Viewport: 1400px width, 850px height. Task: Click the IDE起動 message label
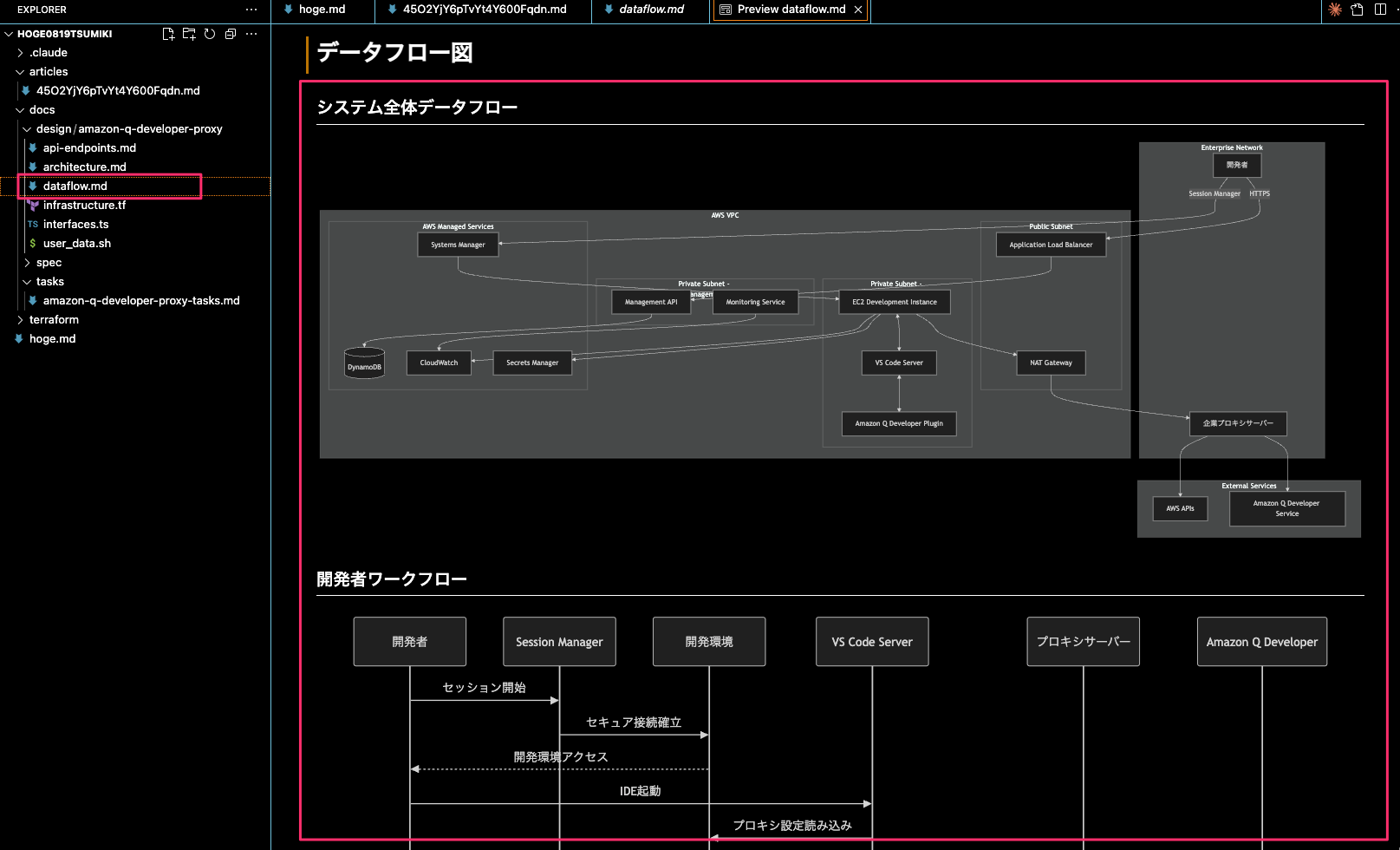(x=640, y=791)
